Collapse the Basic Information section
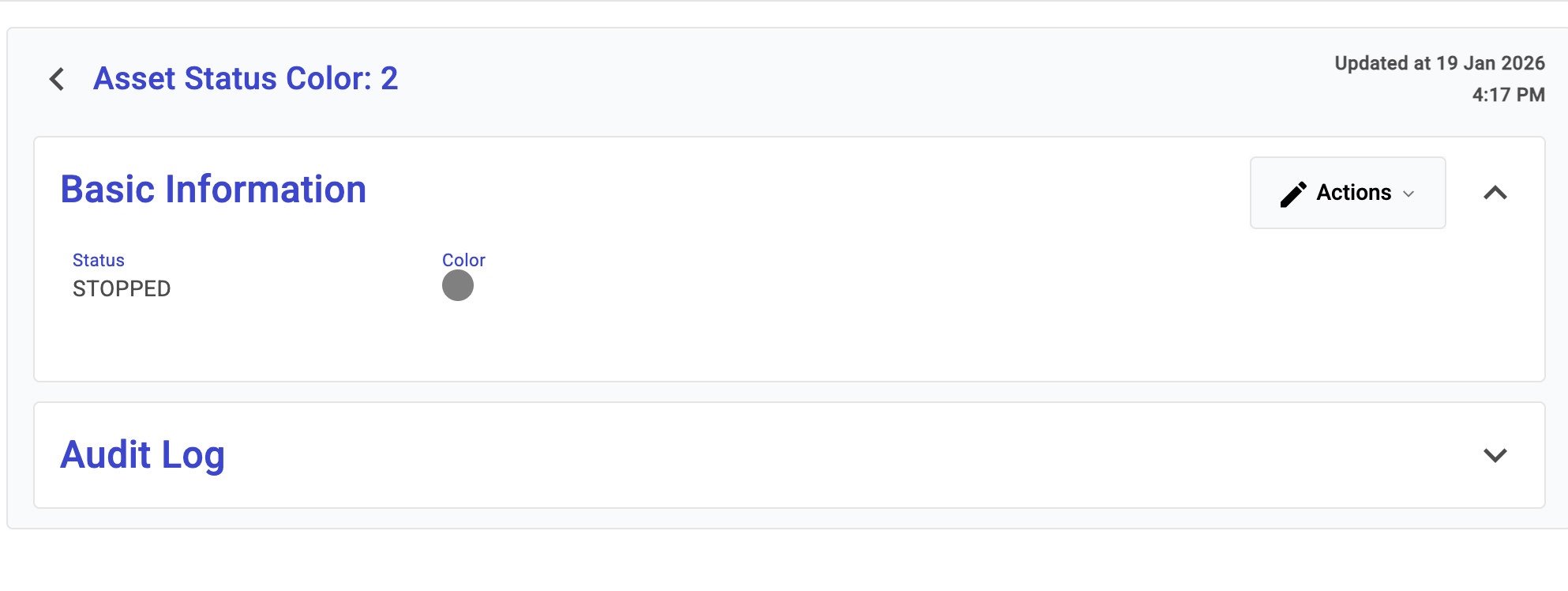The image size is (1568, 591). pos(1495,193)
